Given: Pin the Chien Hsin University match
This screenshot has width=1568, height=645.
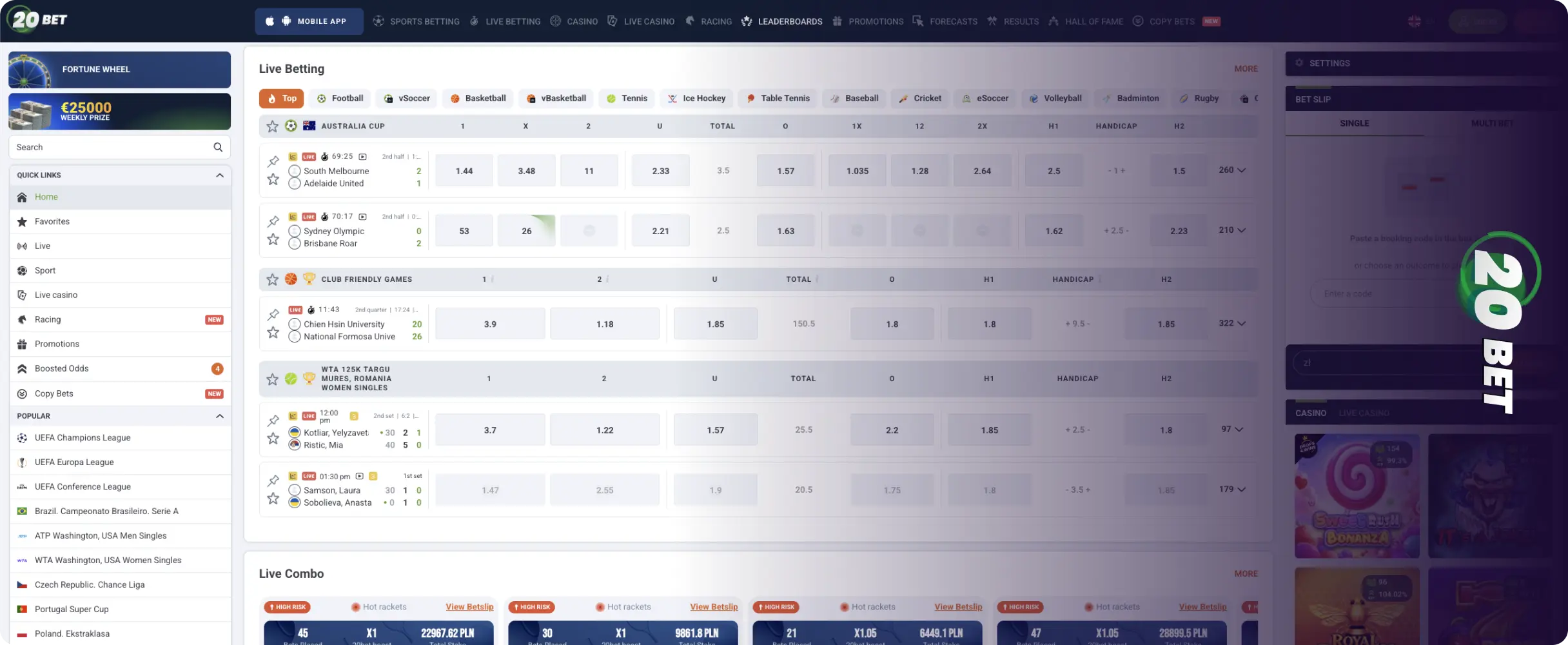Looking at the screenshot, I should [x=273, y=314].
